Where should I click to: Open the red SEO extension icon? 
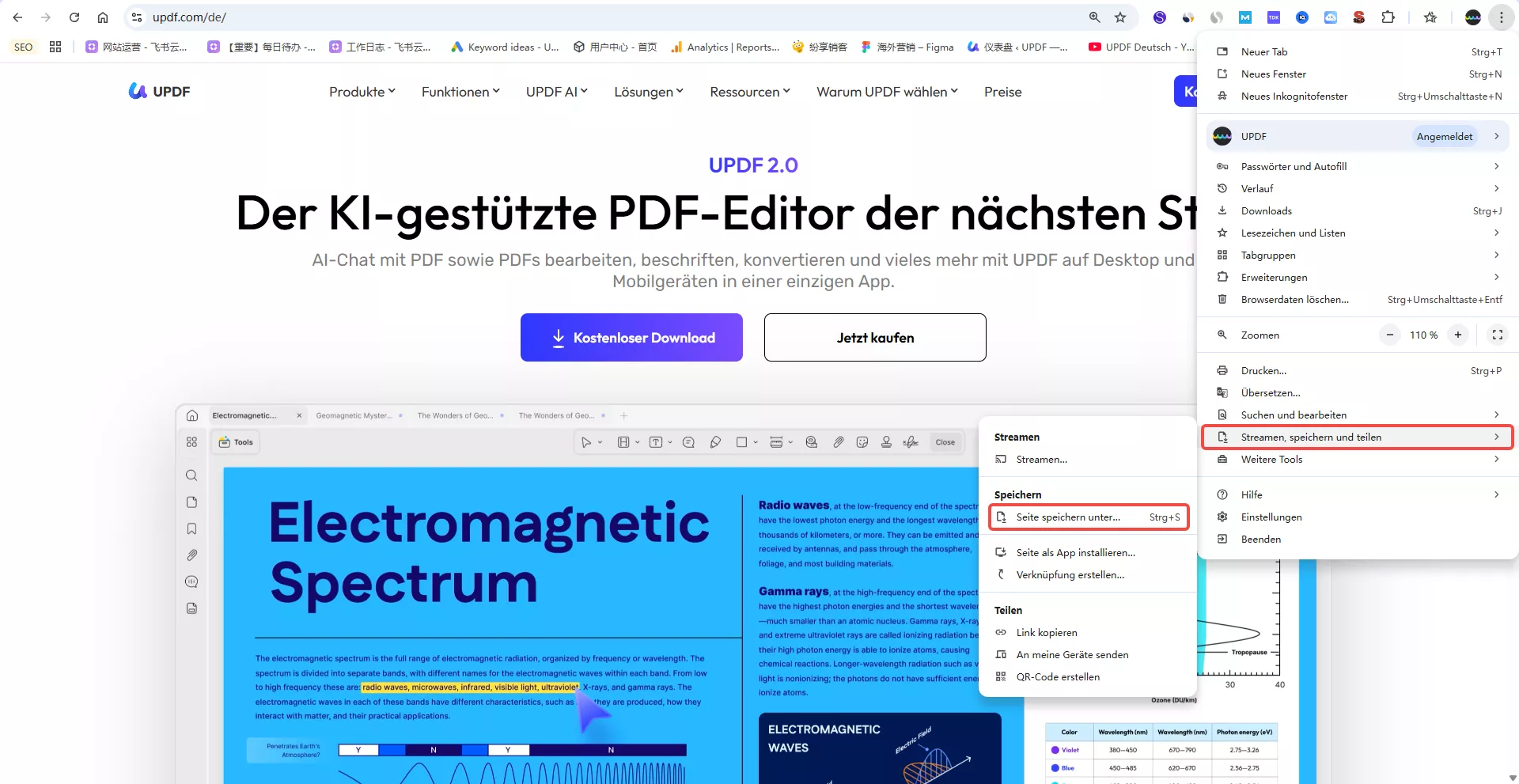1359,17
